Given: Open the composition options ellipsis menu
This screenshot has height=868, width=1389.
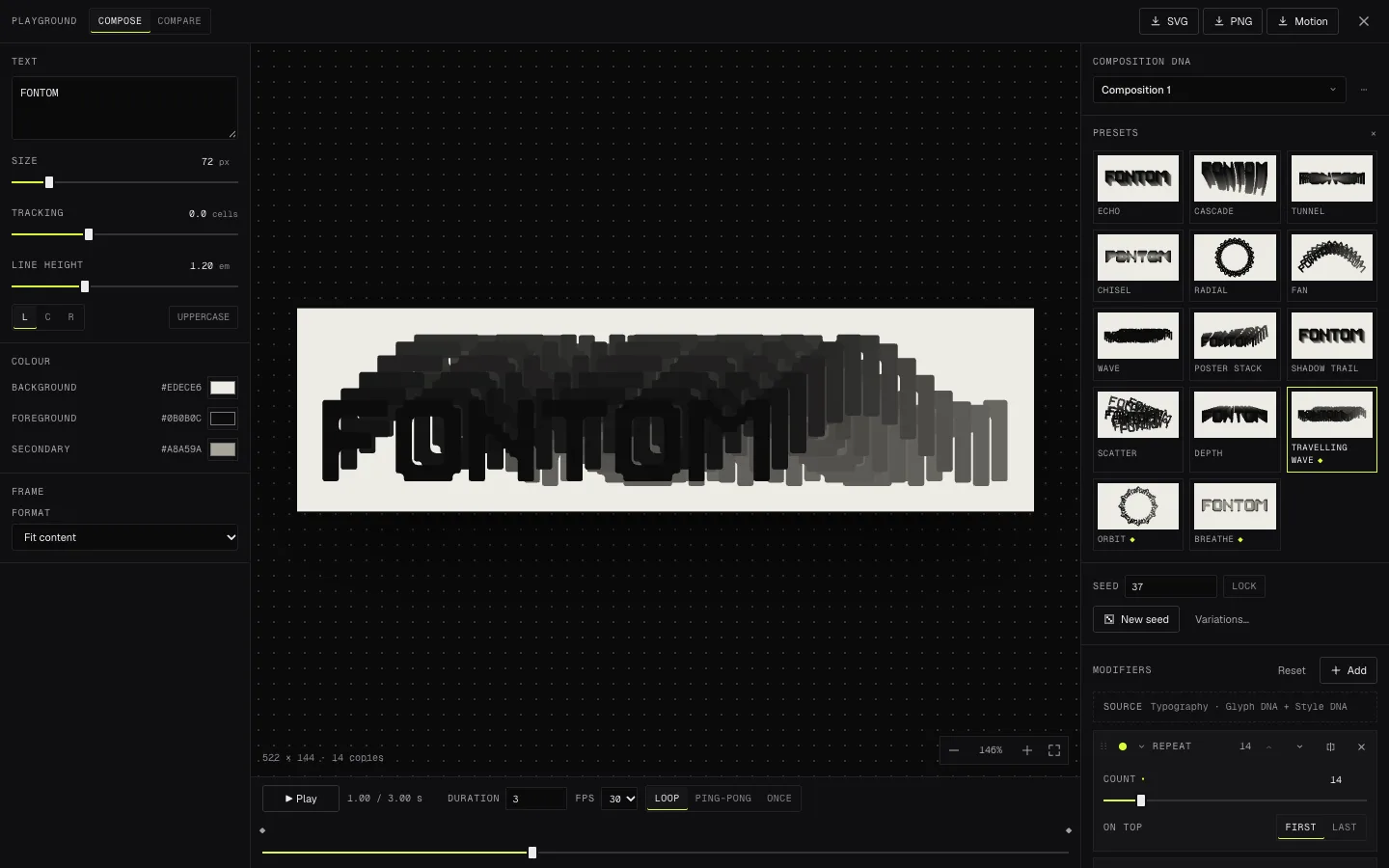Looking at the screenshot, I should [x=1364, y=90].
